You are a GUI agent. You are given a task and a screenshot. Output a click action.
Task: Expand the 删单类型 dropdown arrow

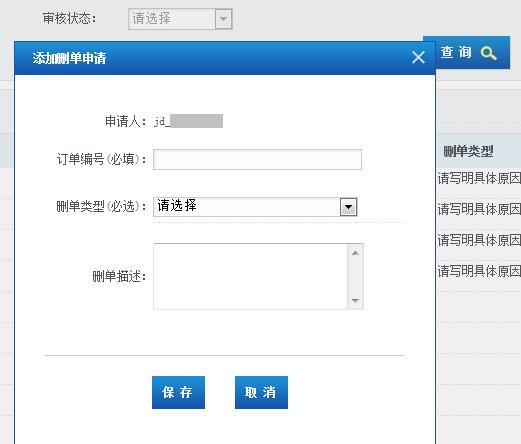coord(348,207)
